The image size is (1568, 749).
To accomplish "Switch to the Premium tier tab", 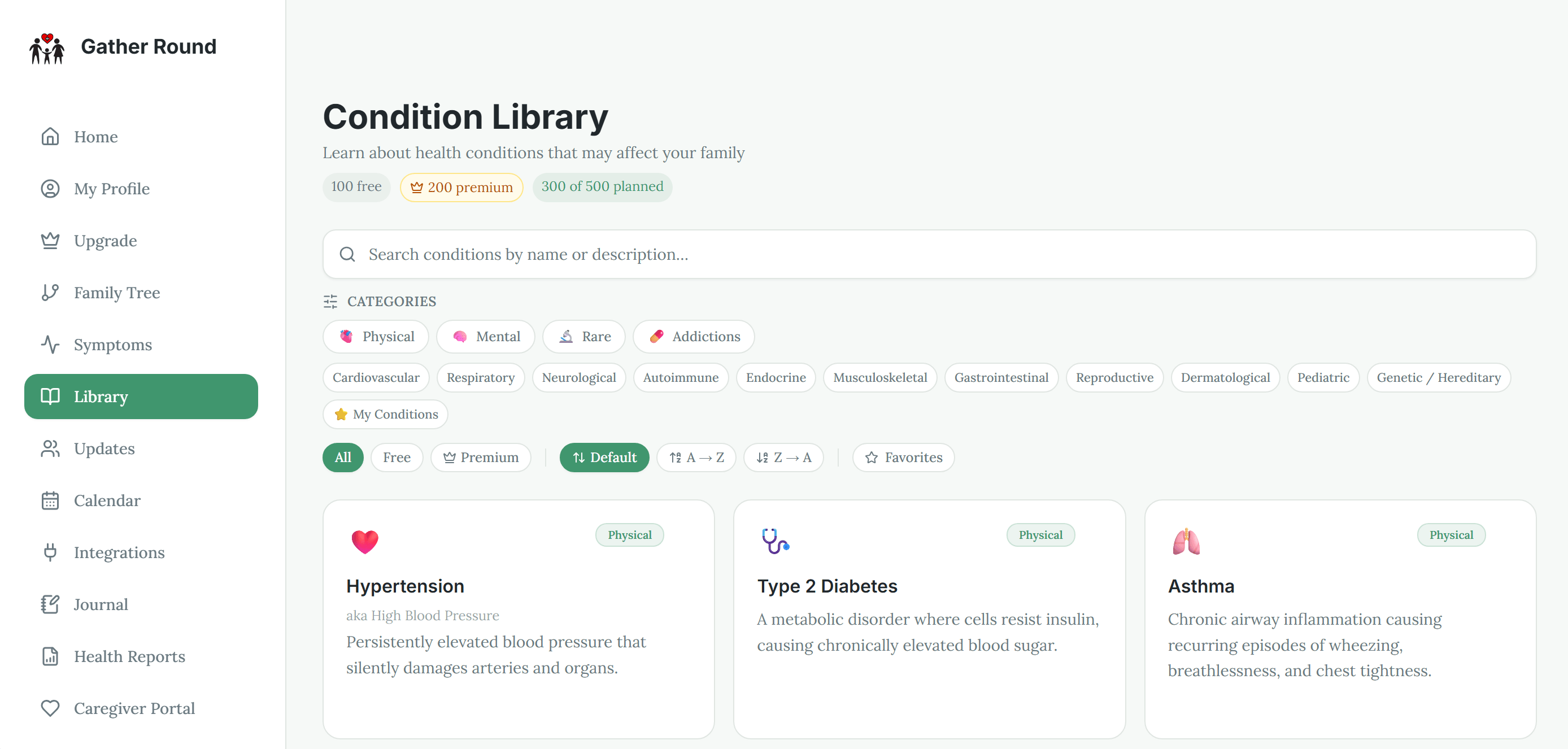I will [x=480, y=458].
